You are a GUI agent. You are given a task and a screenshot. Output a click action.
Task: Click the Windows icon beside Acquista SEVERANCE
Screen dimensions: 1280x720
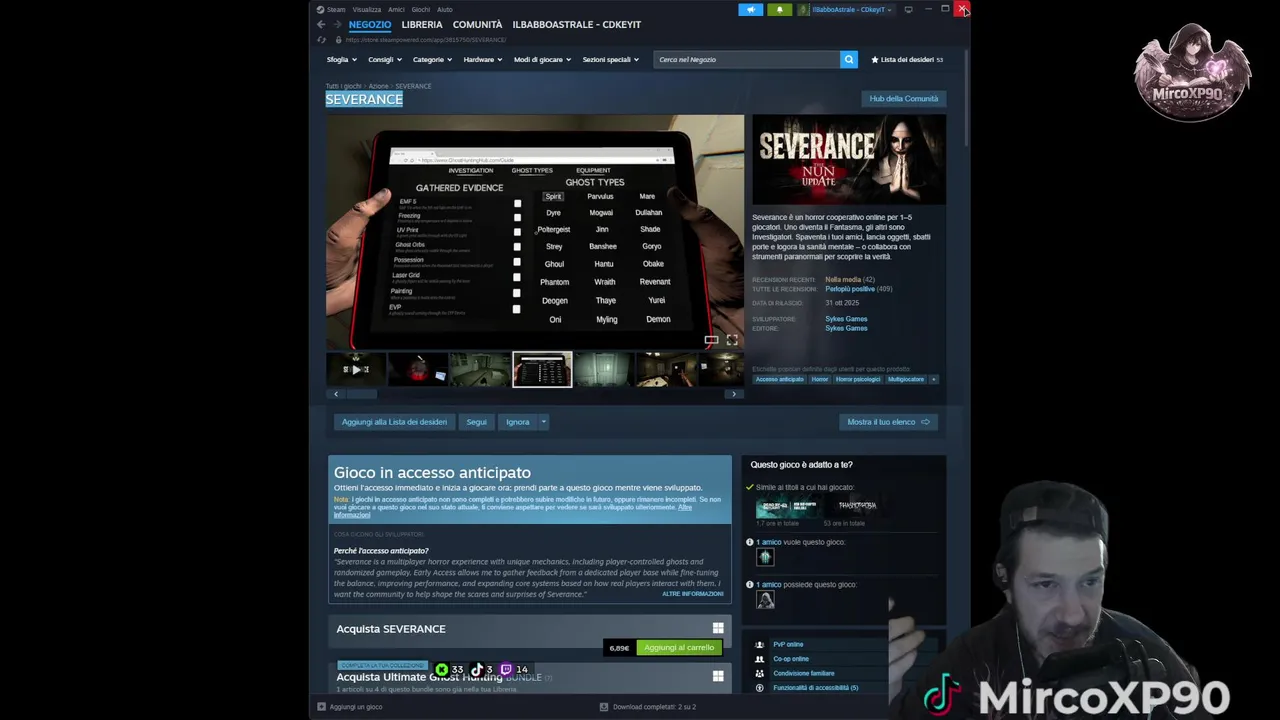click(x=718, y=629)
